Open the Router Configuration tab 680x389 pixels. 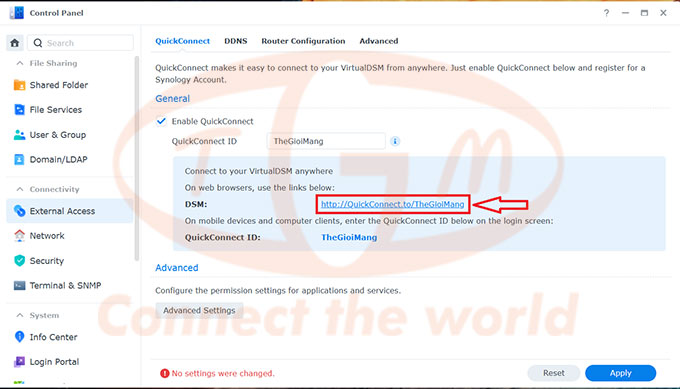303,41
